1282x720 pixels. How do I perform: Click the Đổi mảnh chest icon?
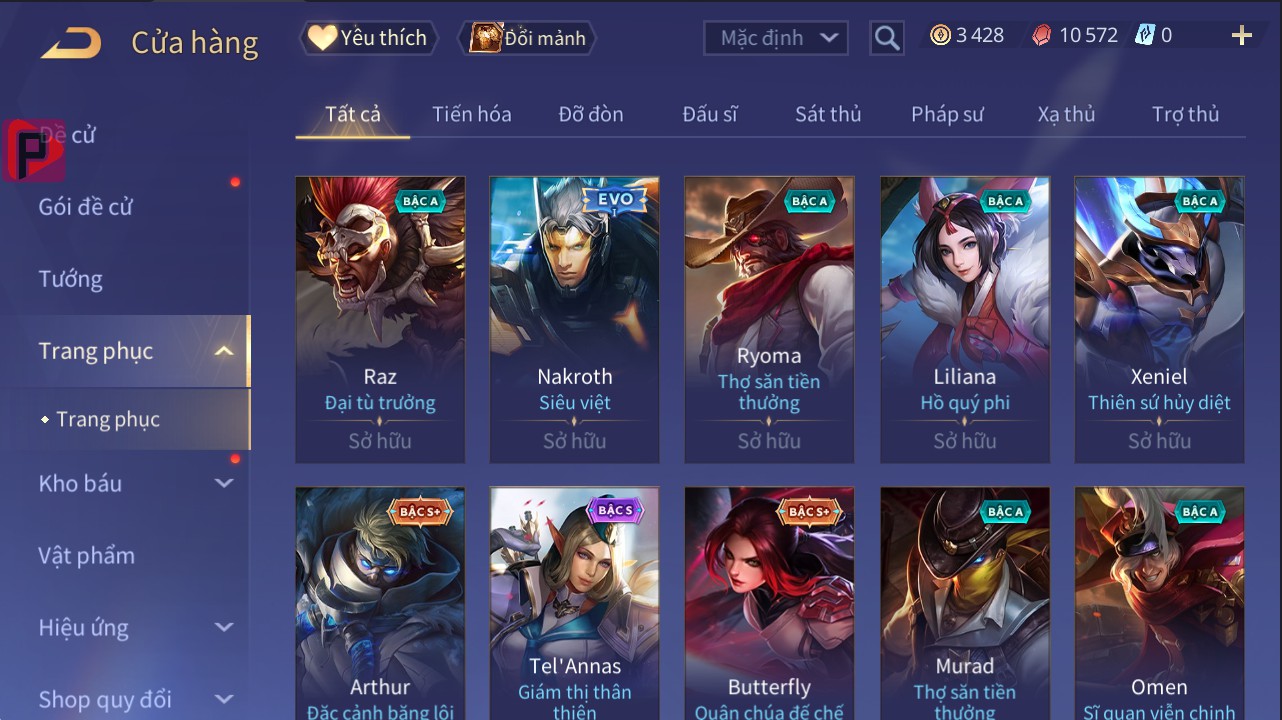[485, 38]
